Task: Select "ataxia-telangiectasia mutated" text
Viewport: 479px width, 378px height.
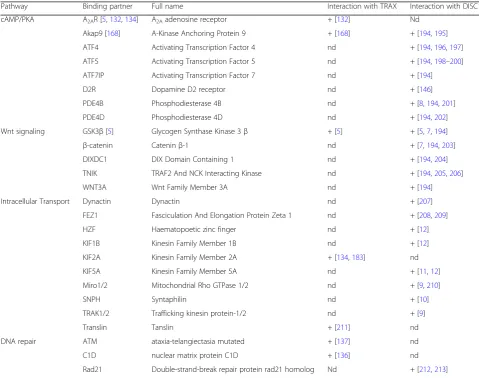Action: click(198, 341)
